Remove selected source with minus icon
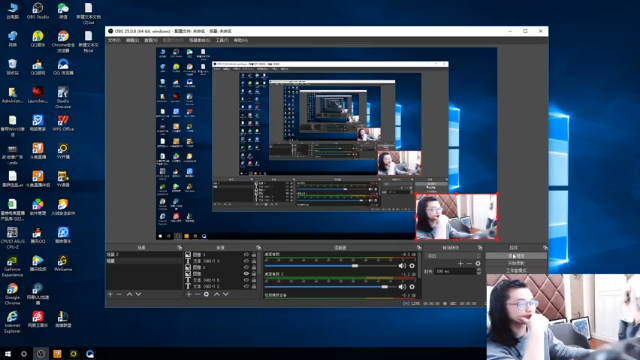 pos(198,294)
